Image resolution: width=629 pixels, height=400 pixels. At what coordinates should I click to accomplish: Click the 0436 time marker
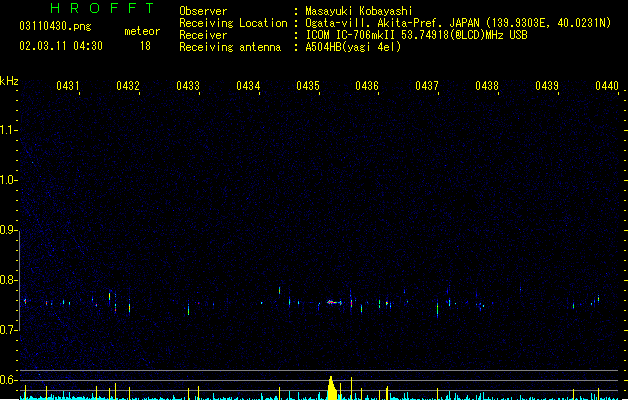367,86
